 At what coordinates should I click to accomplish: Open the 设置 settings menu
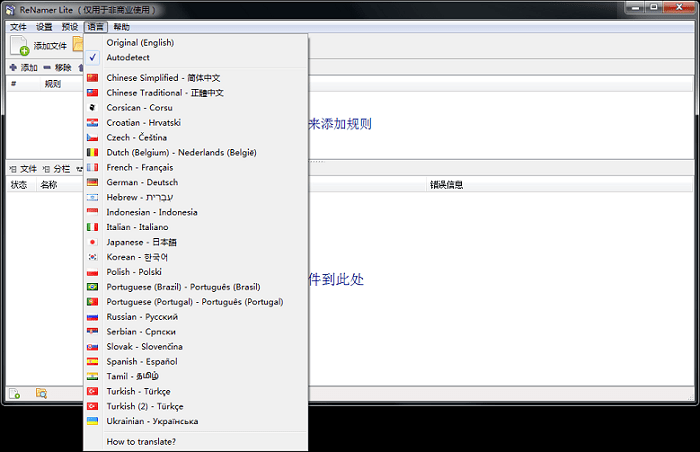tap(44, 27)
